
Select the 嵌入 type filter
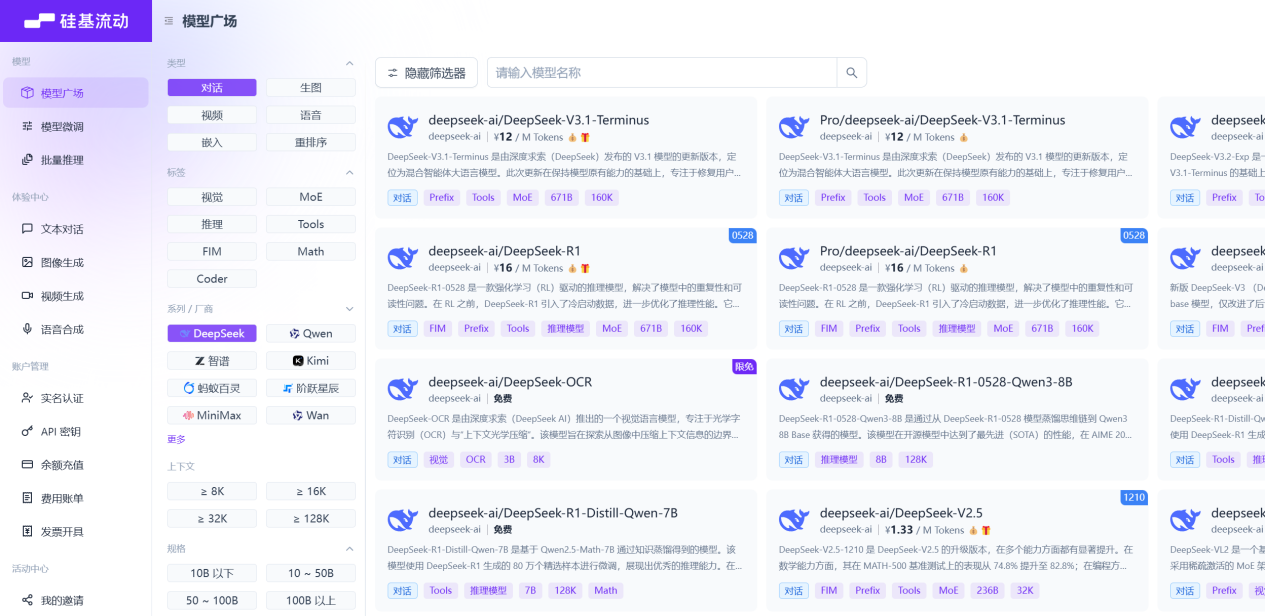click(212, 142)
